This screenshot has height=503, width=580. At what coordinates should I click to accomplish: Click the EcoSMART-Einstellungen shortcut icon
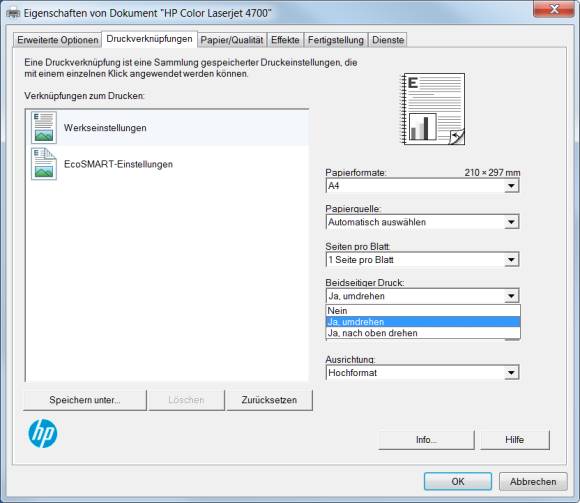44,164
